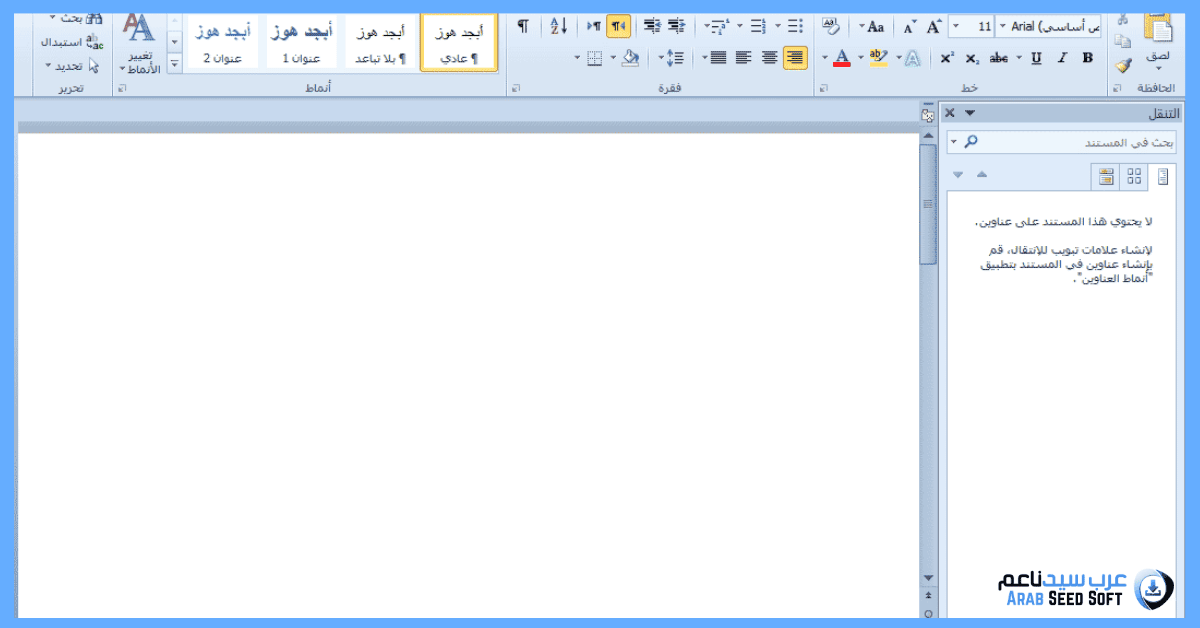
Task: Apply superscript formatting
Action: pos(946,58)
